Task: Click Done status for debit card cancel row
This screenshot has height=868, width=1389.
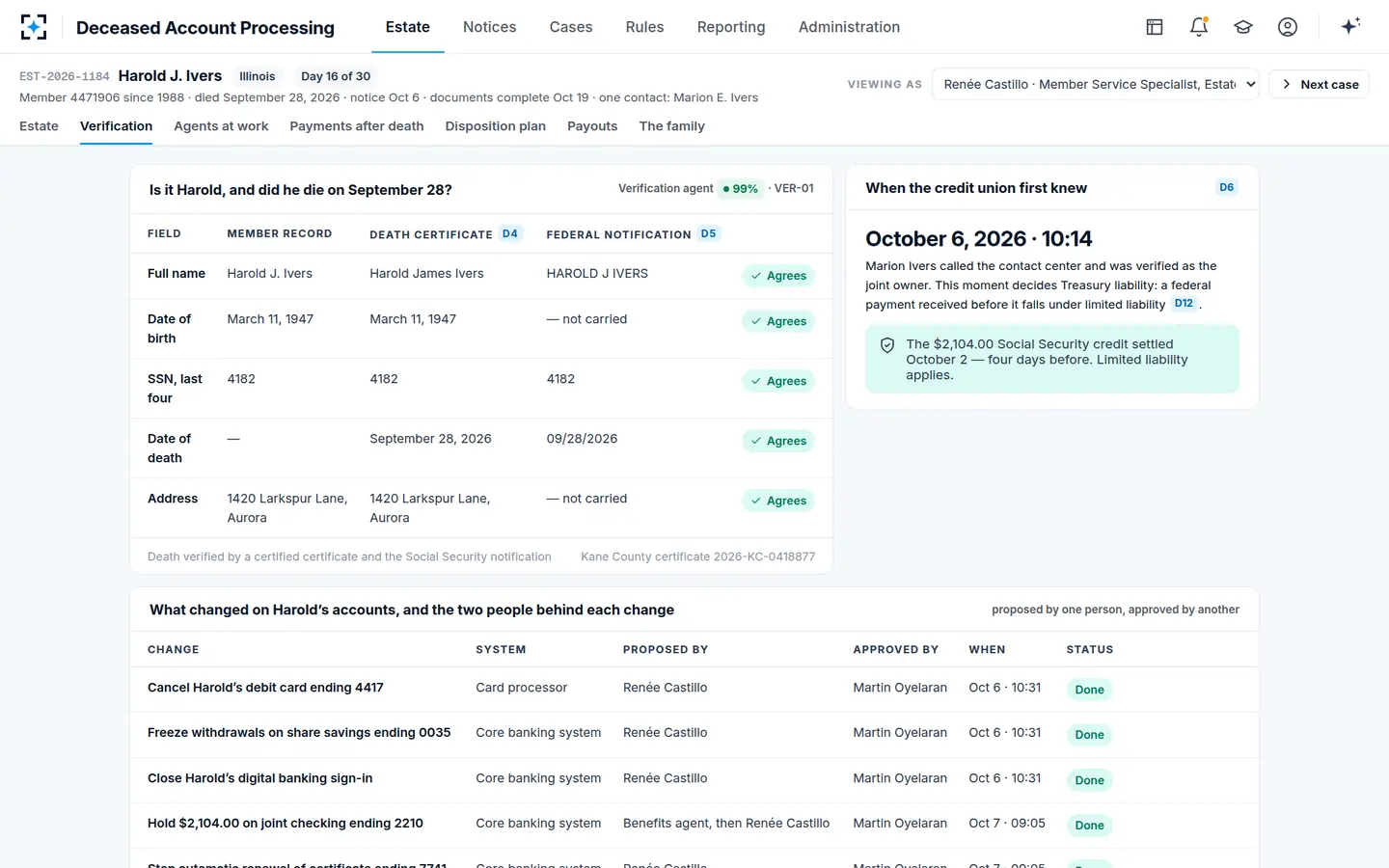Action: [1089, 690]
